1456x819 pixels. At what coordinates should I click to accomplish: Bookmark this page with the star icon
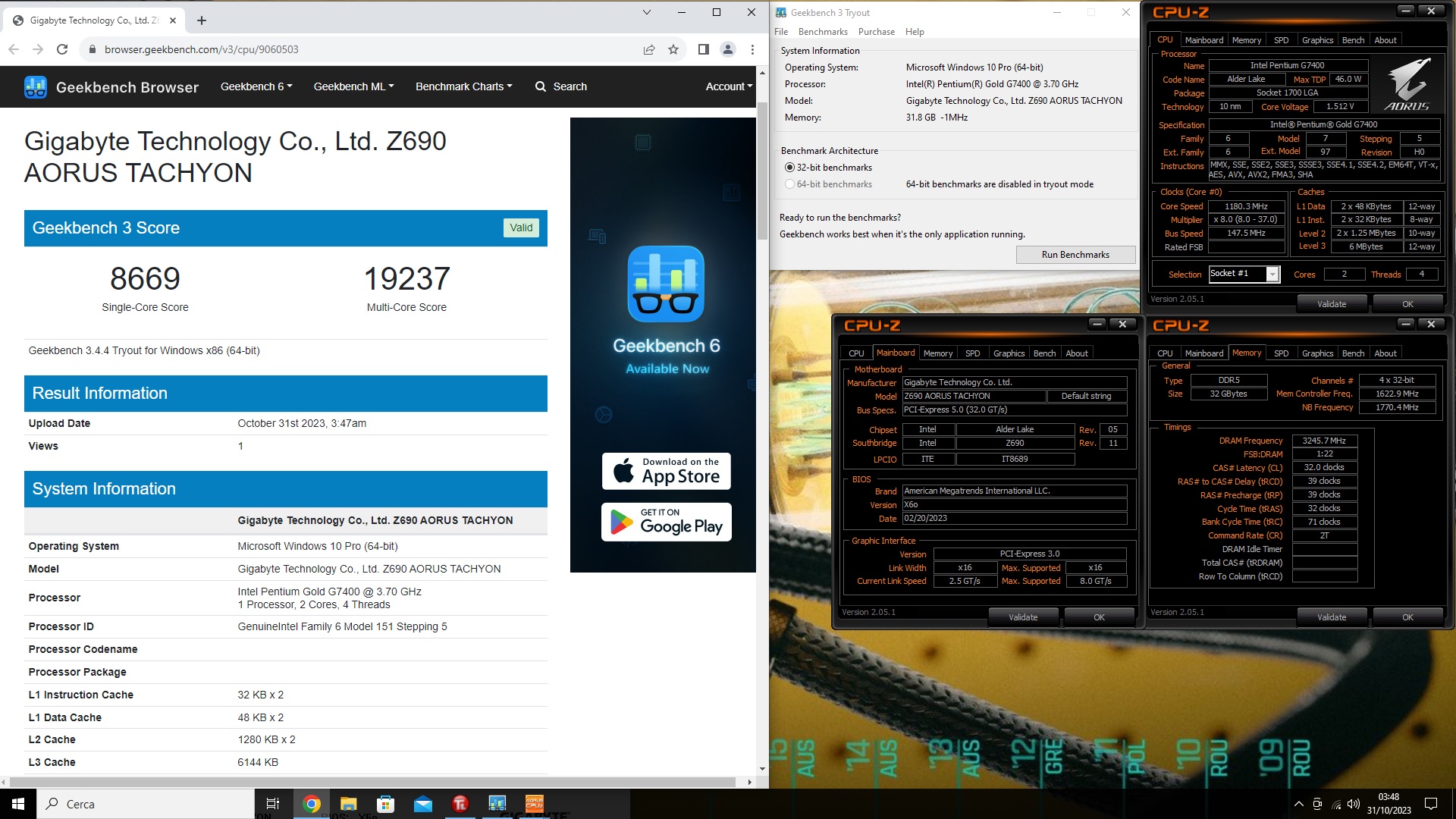tap(673, 49)
